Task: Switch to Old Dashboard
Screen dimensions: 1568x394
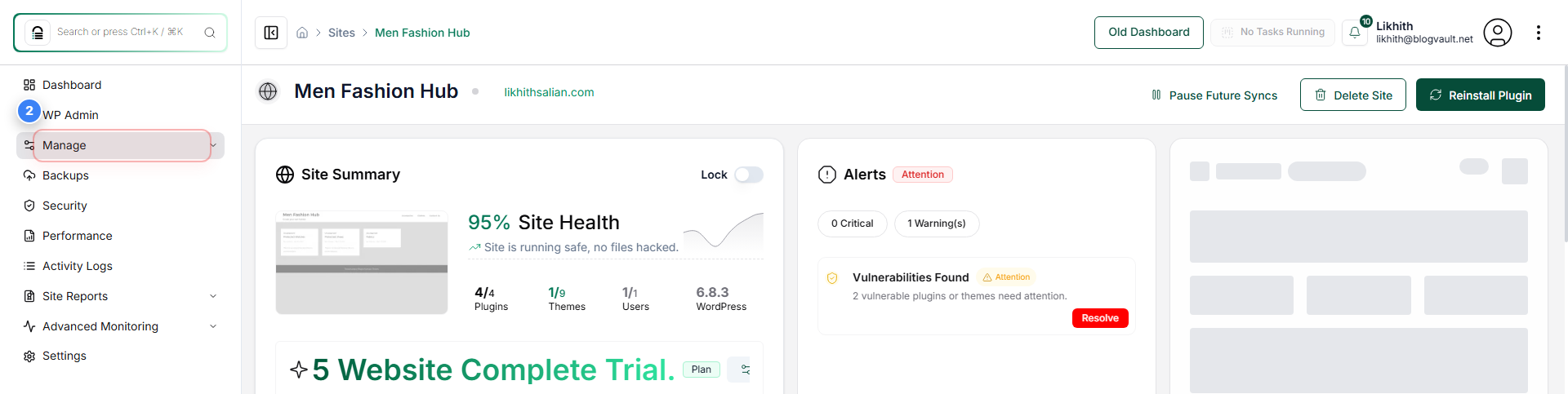Action: 1148,33
